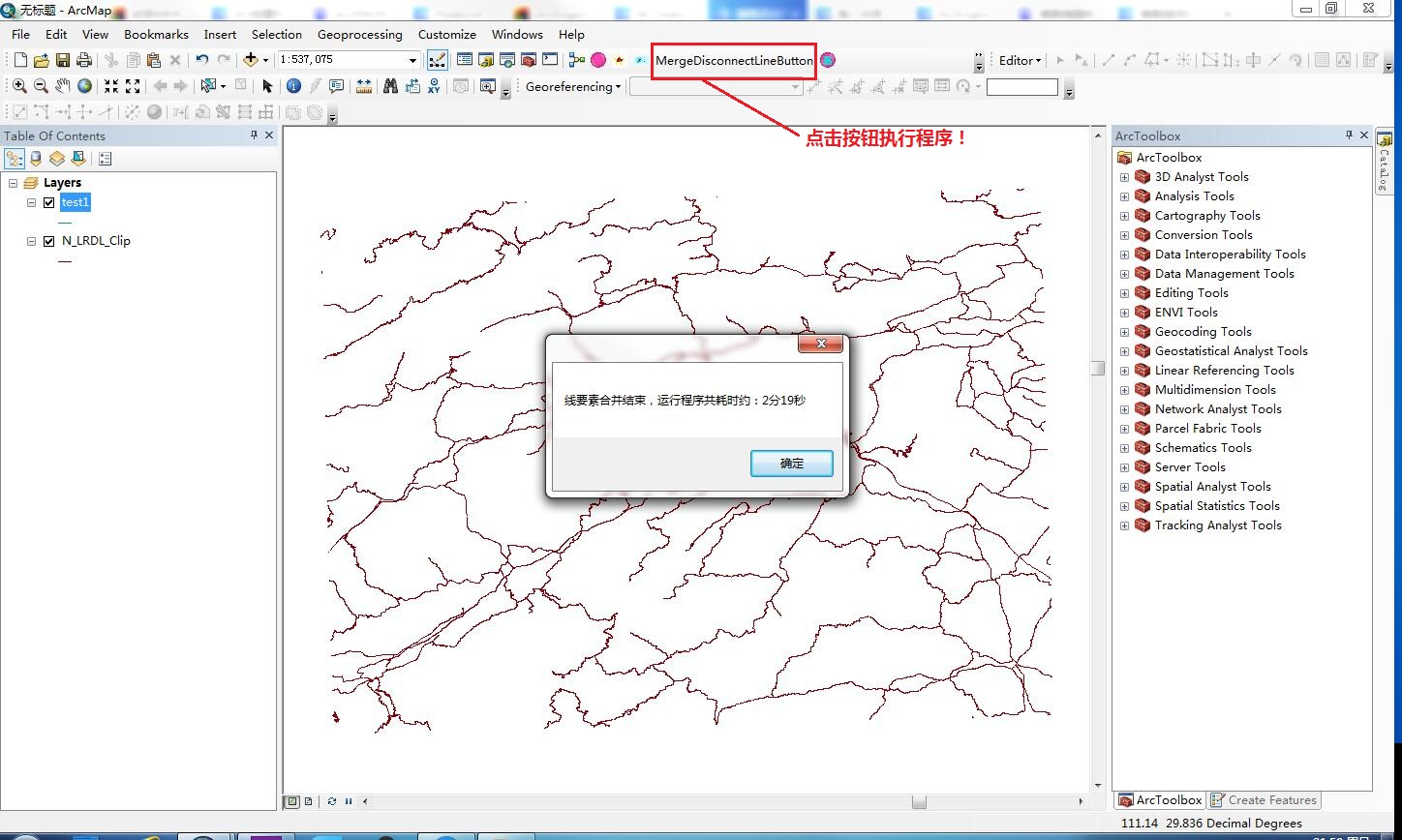List By Drawing Order in contents

[x=15, y=159]
